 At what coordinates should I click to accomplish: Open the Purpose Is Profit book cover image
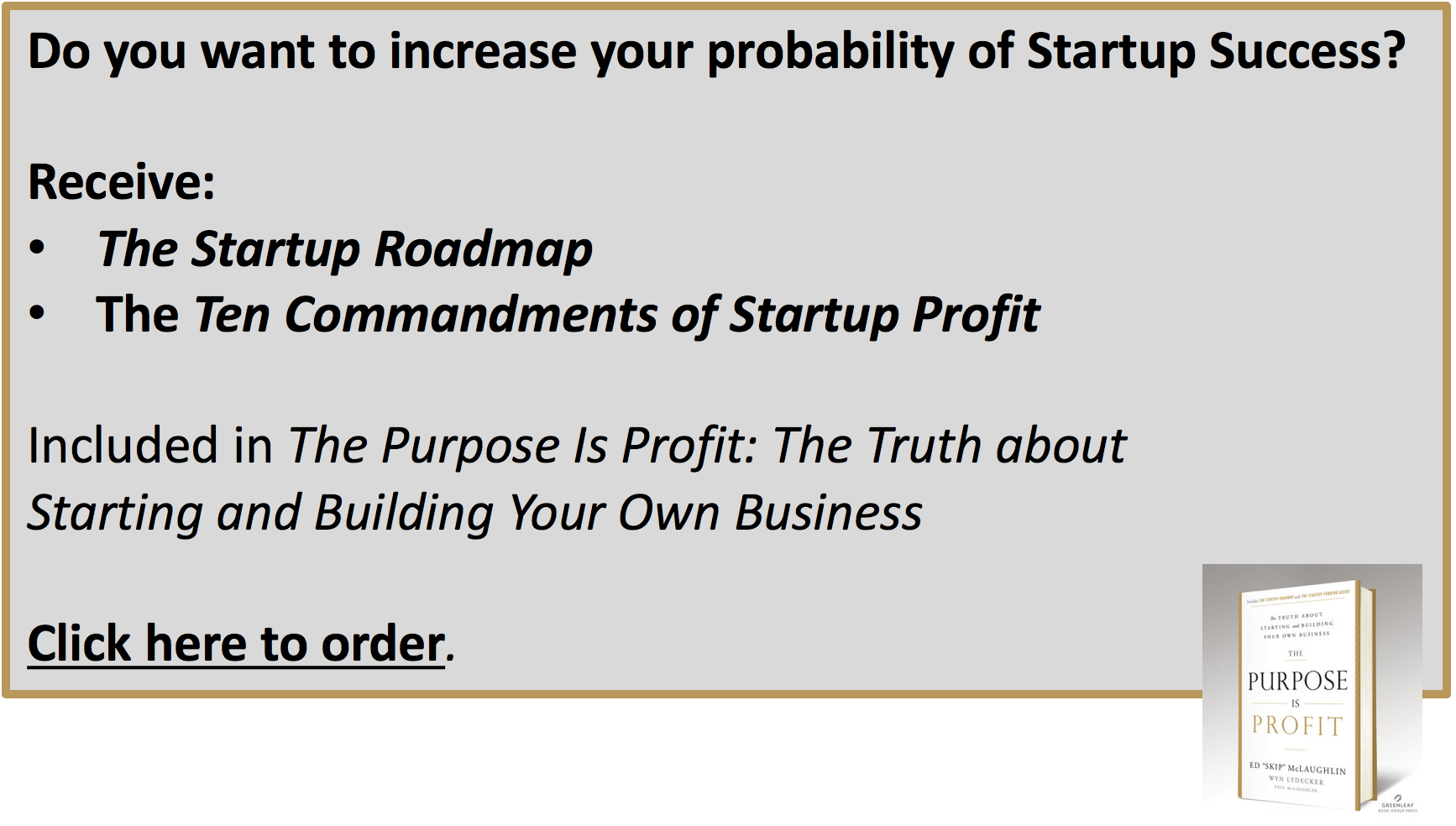click(x=1312, y=690)
